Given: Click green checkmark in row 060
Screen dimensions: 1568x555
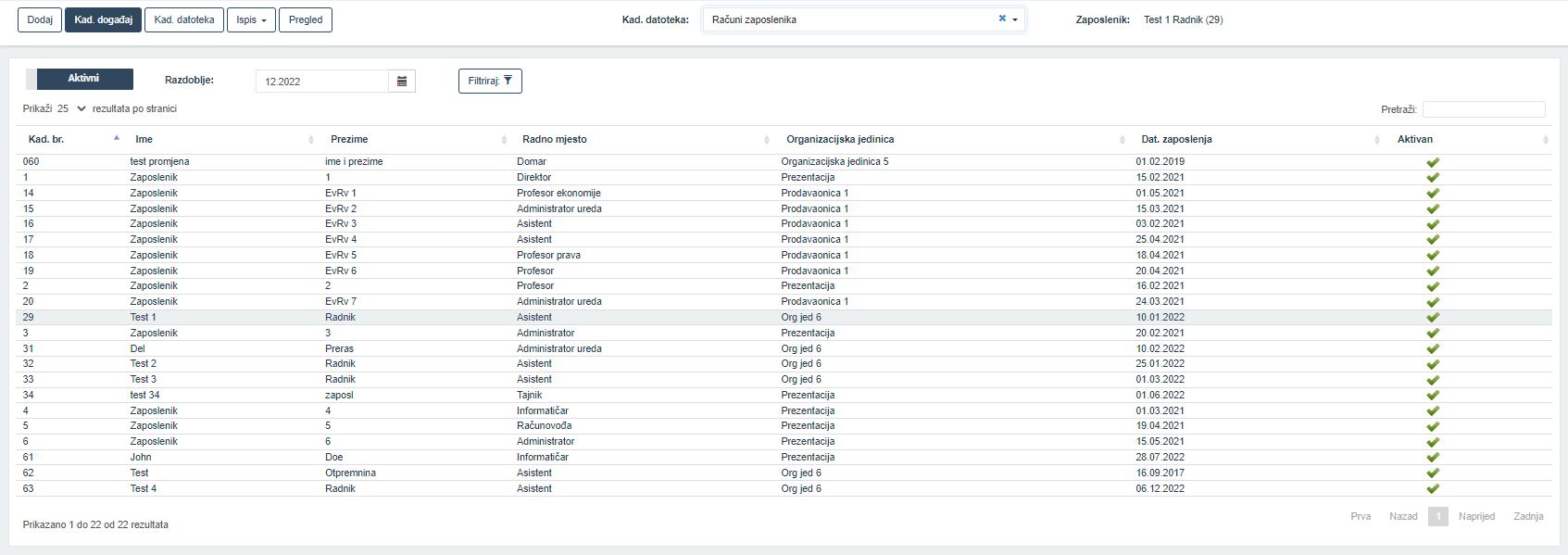Looking at the screenshot, I should (x=1433, y=162).
